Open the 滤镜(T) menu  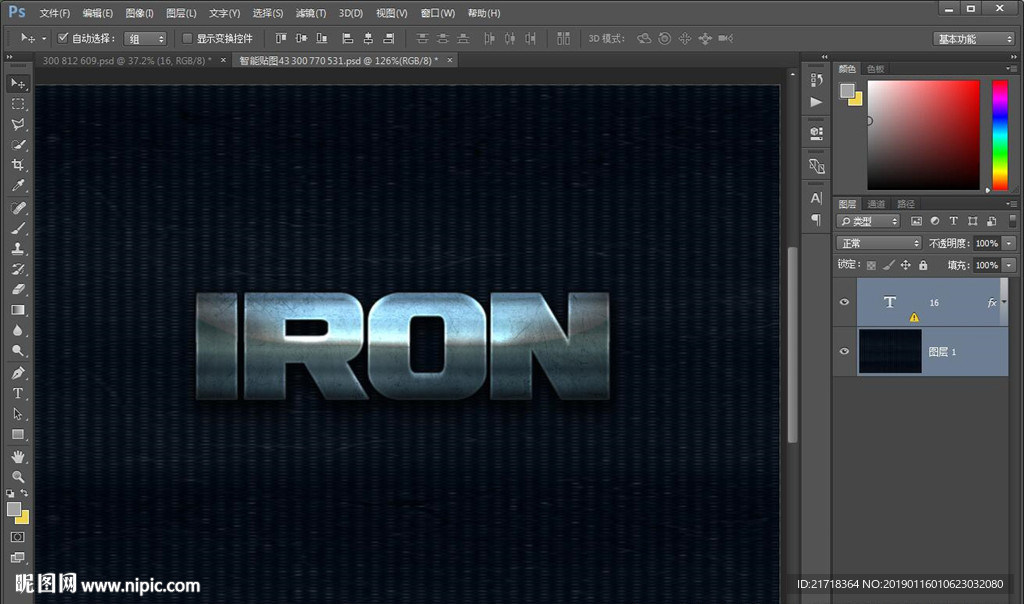tap(311, 13)
